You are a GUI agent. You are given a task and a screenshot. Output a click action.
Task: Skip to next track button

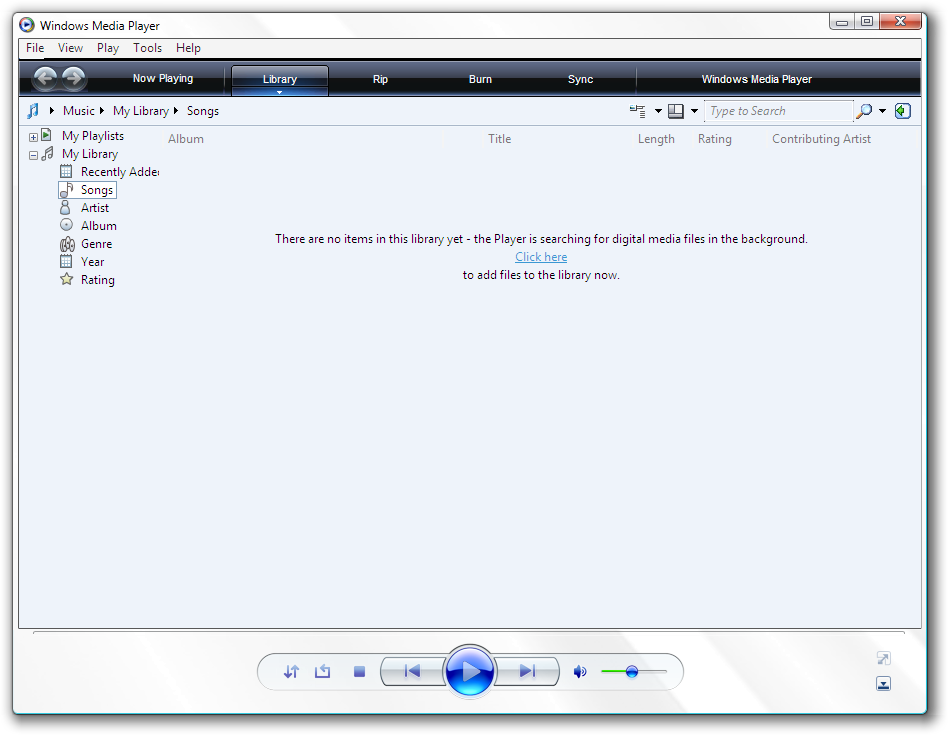[527, 671]
